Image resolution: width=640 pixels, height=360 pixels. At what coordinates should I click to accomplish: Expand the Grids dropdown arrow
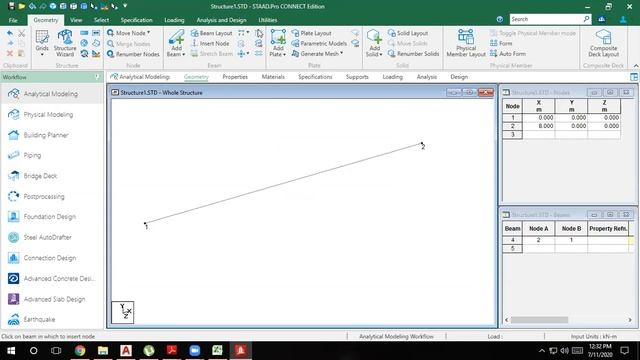pyautogui.click(x=42, y=54)
